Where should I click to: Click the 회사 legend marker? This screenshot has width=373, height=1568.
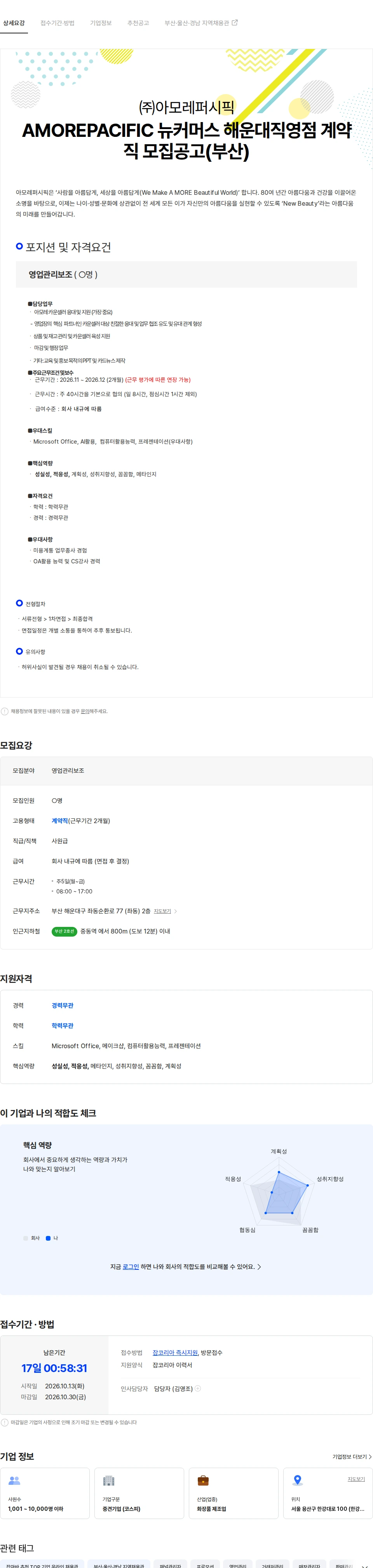click(26, 1238)
